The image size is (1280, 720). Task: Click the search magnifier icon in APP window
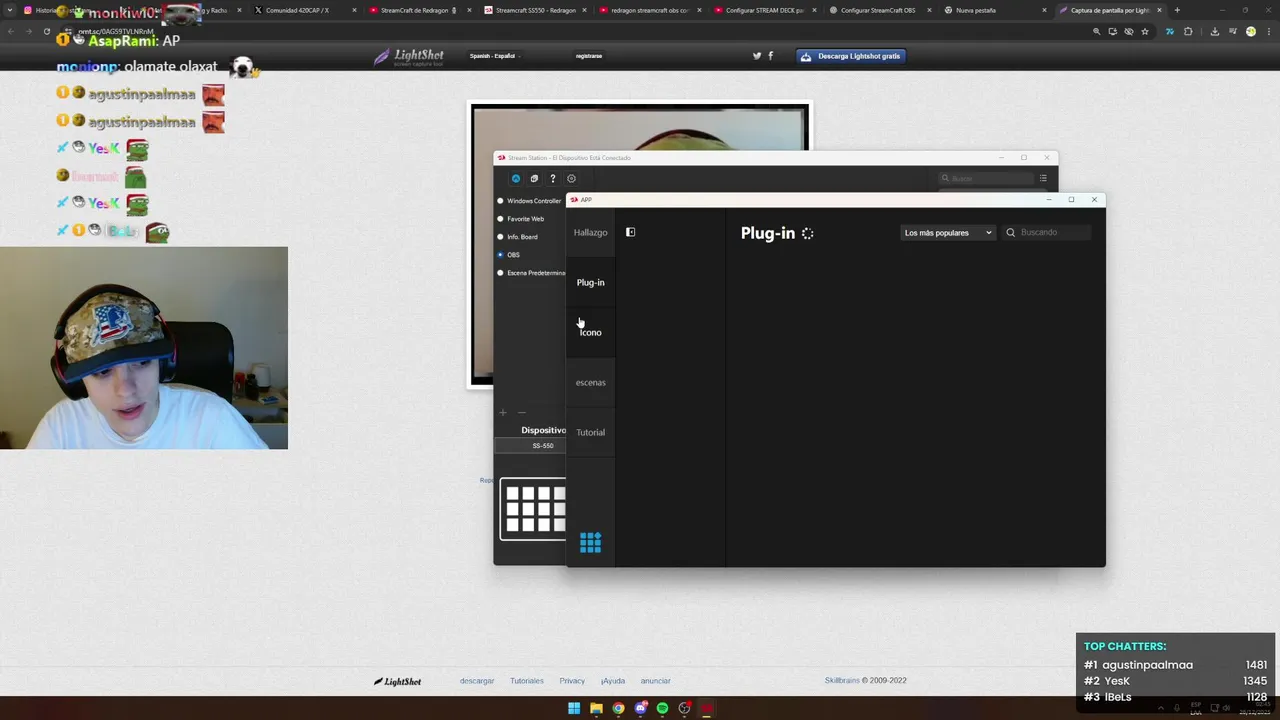[x=1010, y=232]
